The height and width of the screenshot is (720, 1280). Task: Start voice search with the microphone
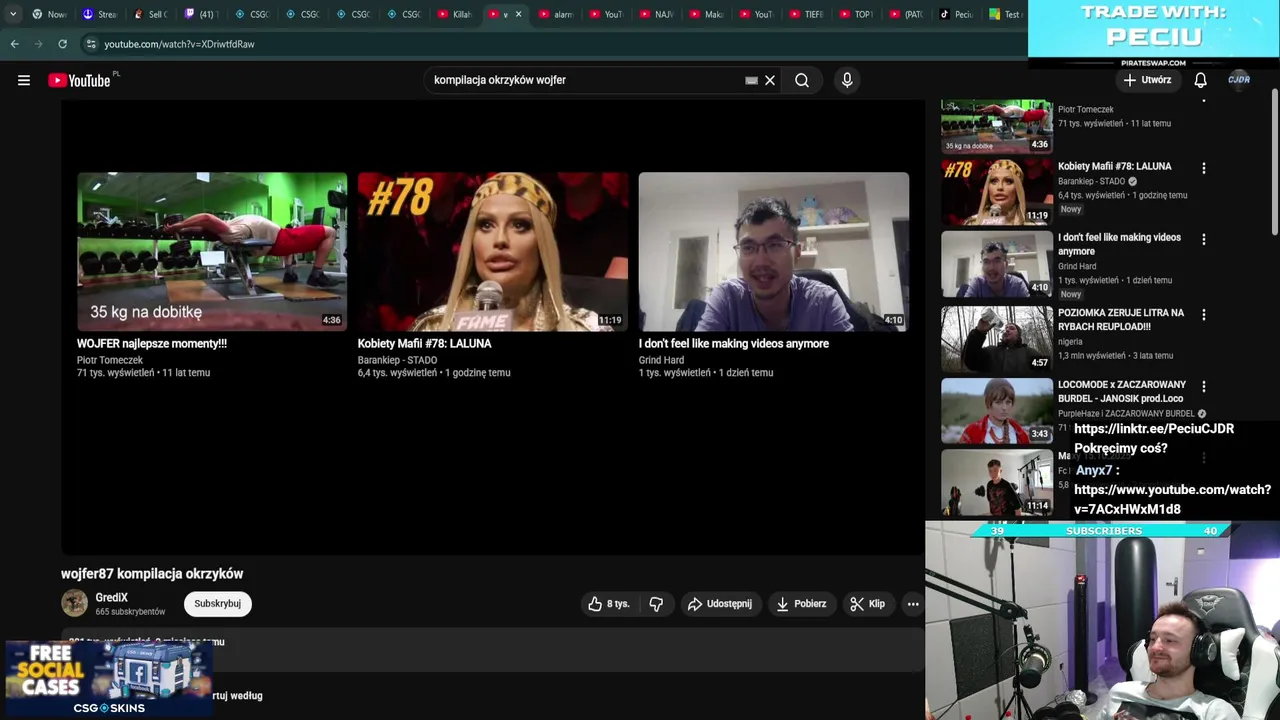point(847,80)
